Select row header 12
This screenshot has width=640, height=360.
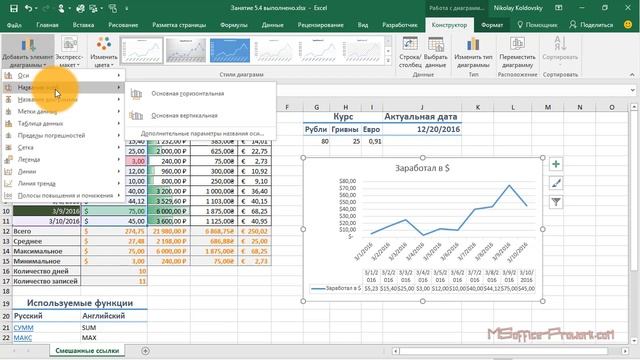pos(6,231)
